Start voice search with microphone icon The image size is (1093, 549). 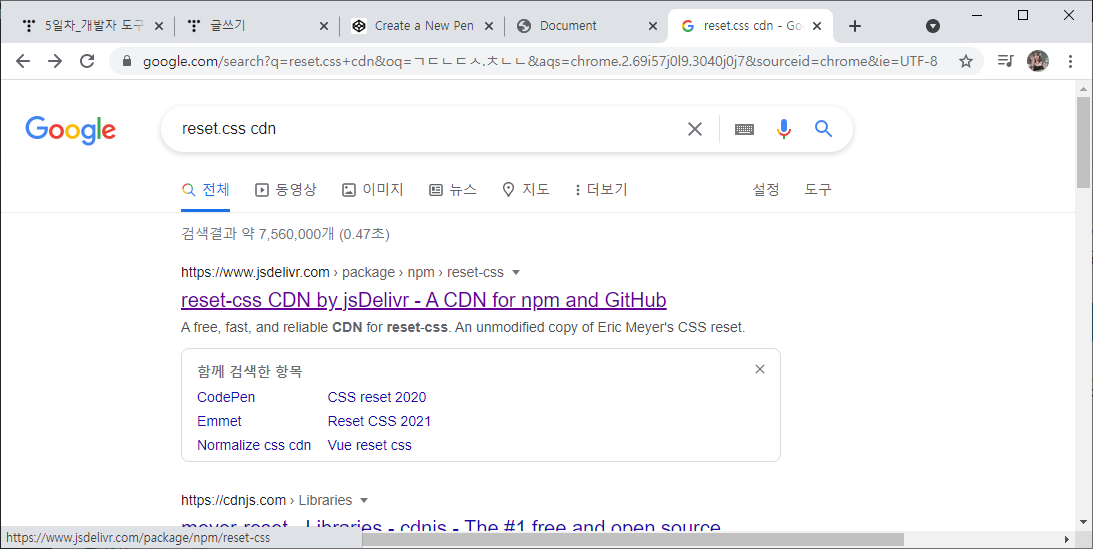pyautogui.click(x=784, y=129)
